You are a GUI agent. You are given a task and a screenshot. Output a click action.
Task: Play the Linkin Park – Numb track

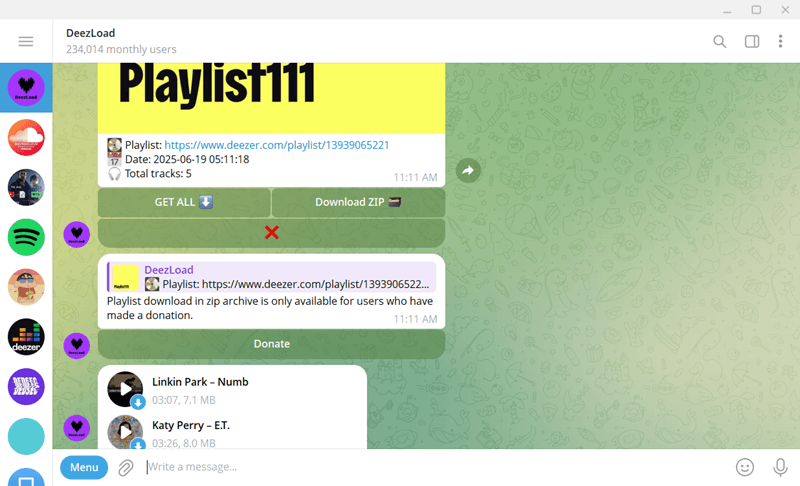coord(125,389)
